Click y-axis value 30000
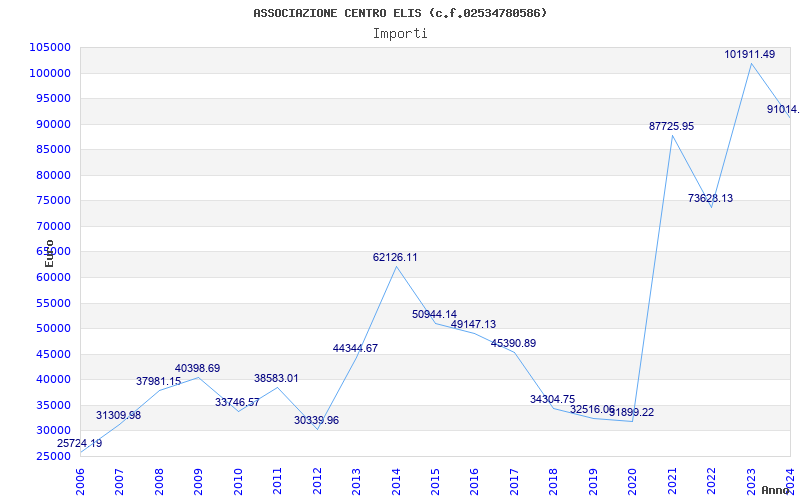 click(x=53, y=431)
